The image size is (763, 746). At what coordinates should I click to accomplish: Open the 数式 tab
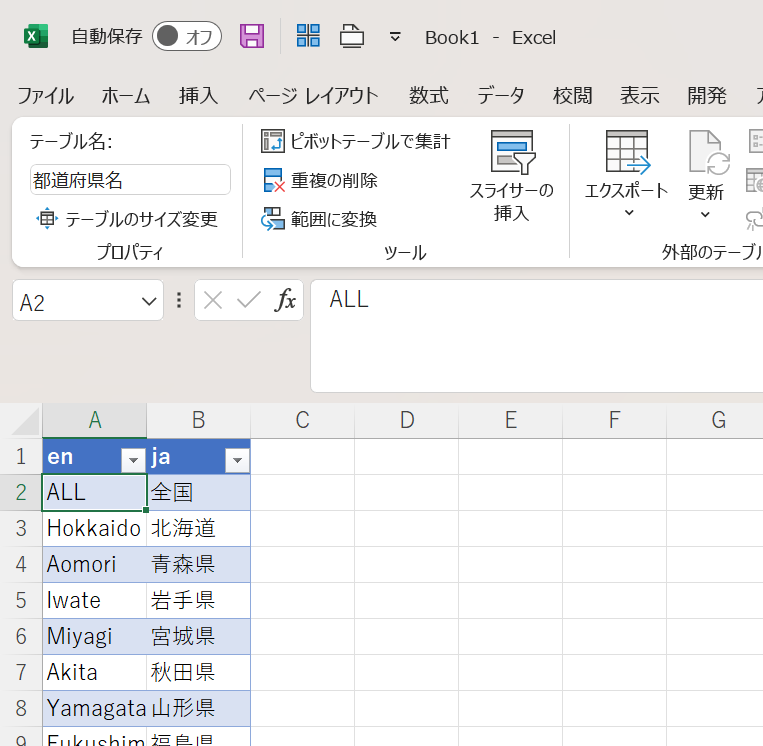click(428, 95)
